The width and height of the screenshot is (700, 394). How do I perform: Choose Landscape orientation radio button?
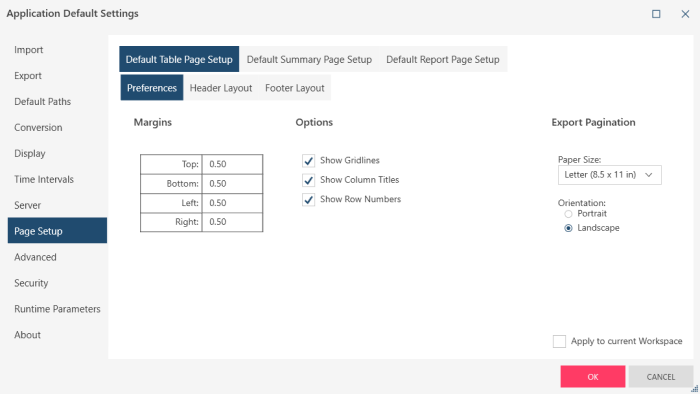[x=568, y=228]
